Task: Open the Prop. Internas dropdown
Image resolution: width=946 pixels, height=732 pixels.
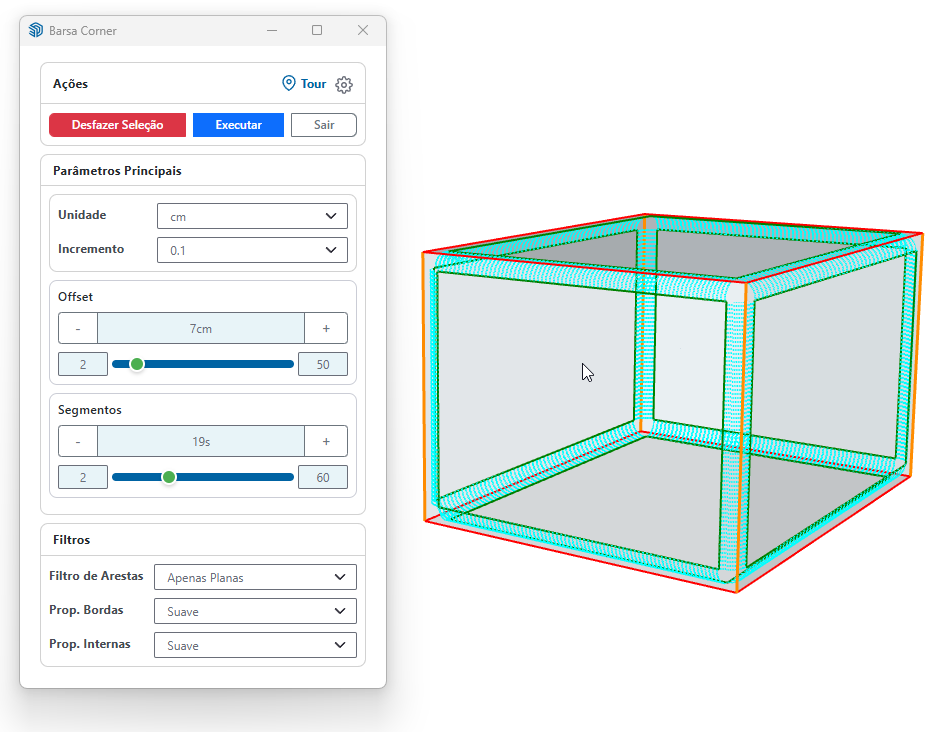Action: (255, 645)
